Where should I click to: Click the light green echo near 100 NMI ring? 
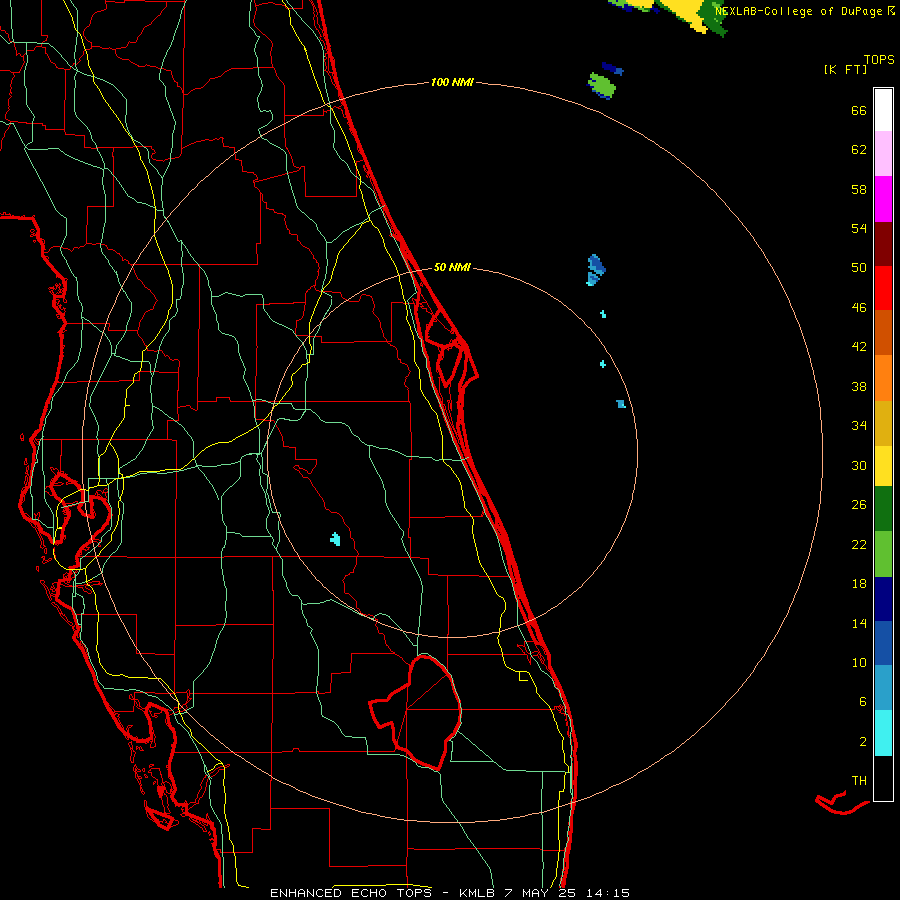point(602,84)
